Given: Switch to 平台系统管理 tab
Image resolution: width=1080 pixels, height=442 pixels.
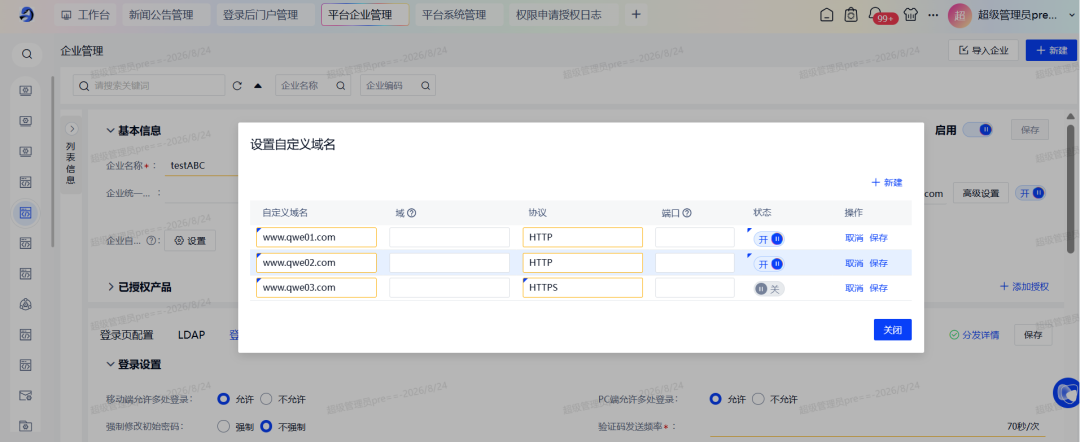Looking at the screenshot, I should (454, 14).
